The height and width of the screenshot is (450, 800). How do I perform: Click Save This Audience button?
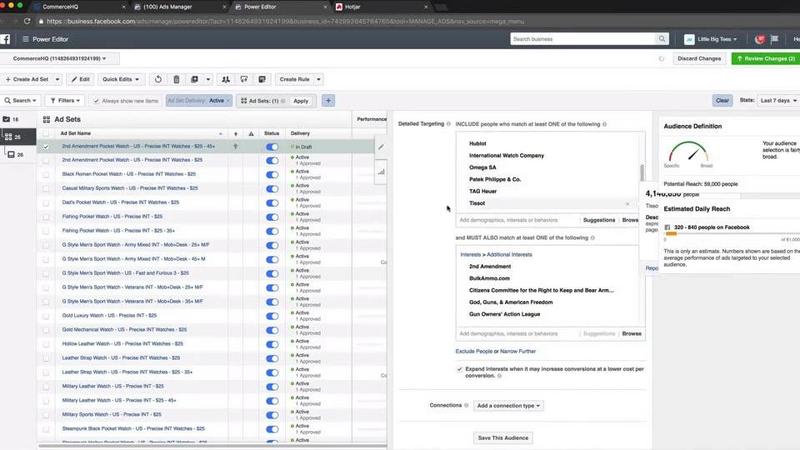[503, 438]
